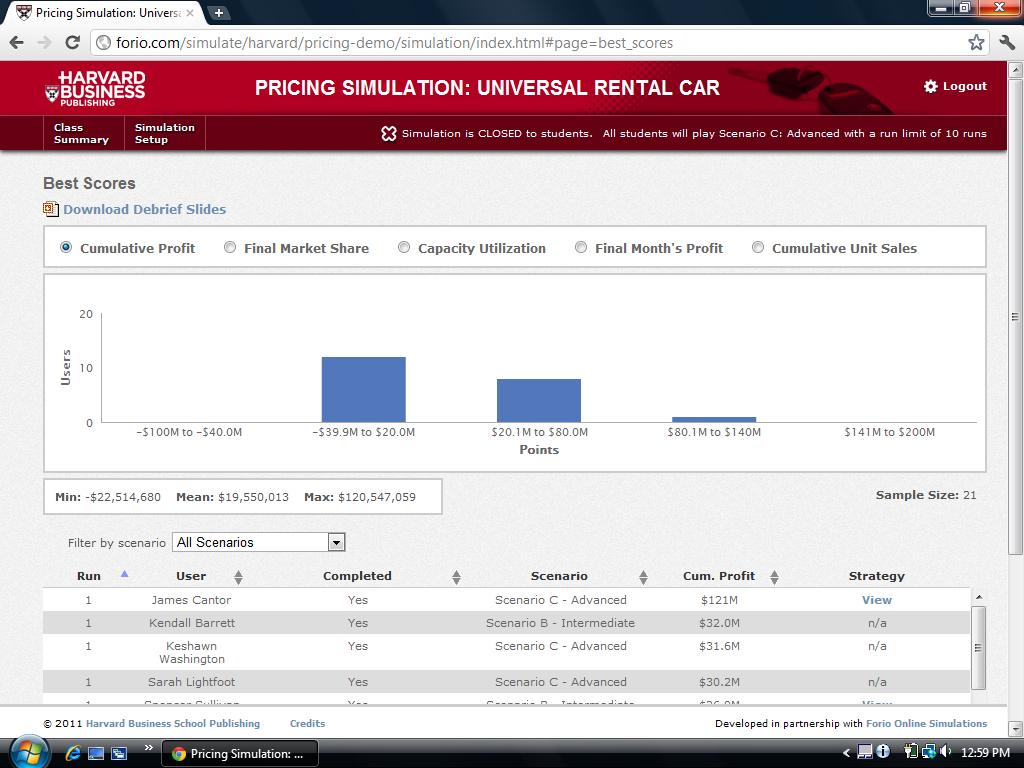Sort table by Cum. Profit arrows
The image size is (1024, 768).
775,577
